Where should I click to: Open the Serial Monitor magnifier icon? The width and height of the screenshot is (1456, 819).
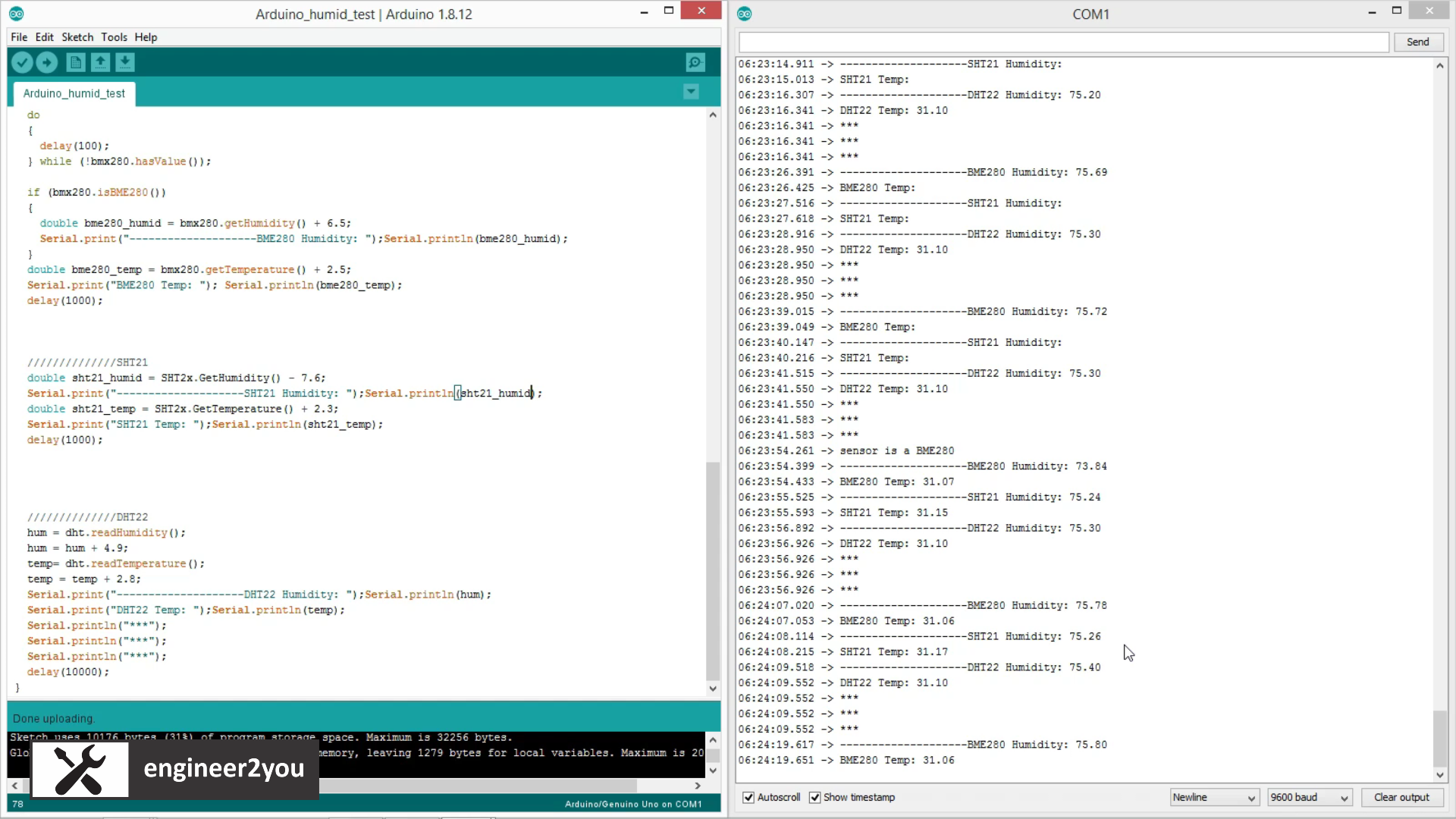click(x=695, y=62)
